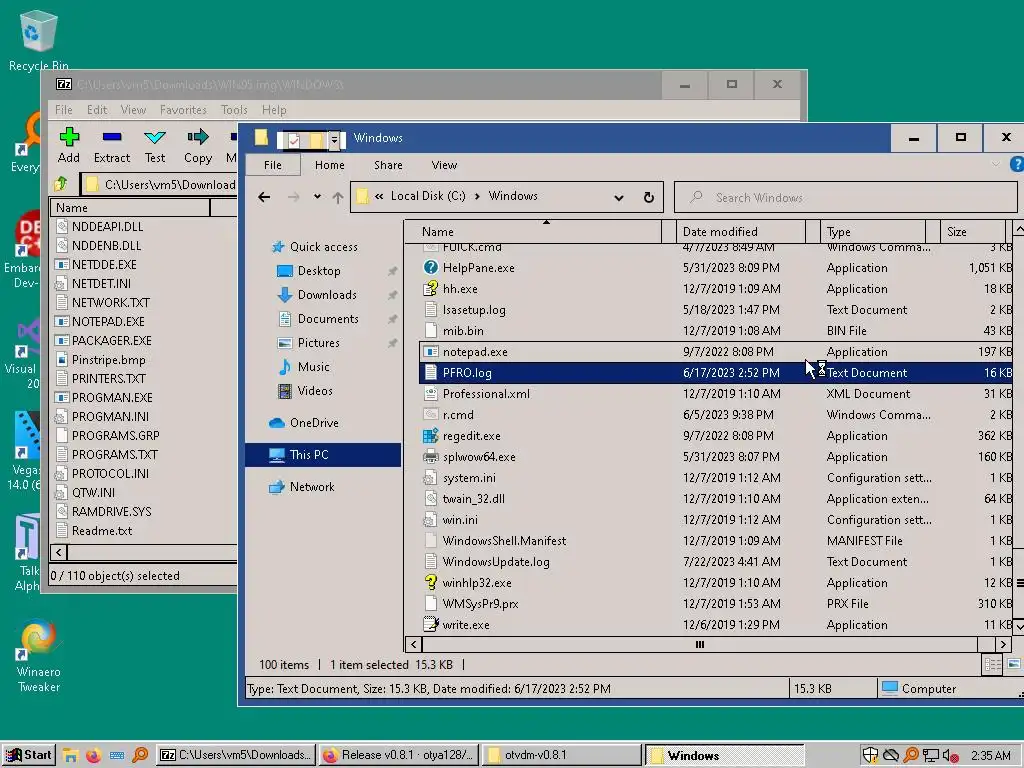Select the winhlp32.exe icon
1024x768 pixels.
(x=430, y=582)
